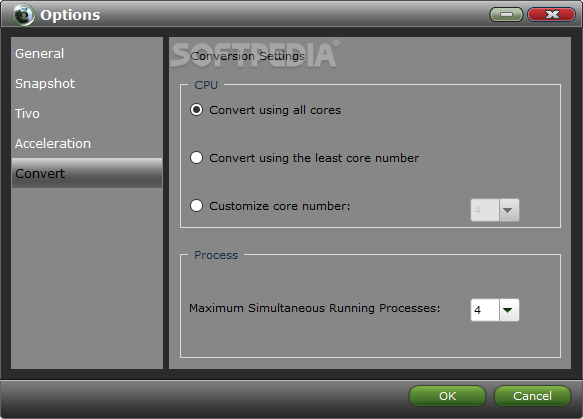Go to the Acceleration section

(87, 144)
